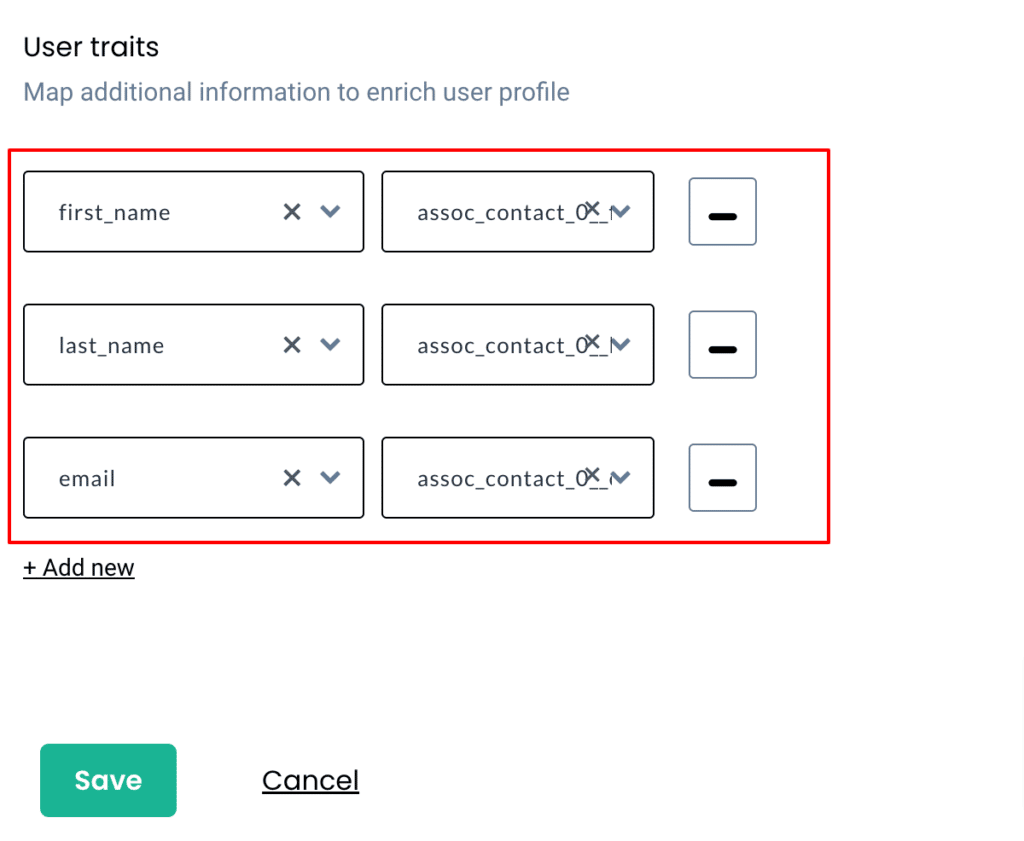Open assoc_contact dropdown in email row

point(620,478)
